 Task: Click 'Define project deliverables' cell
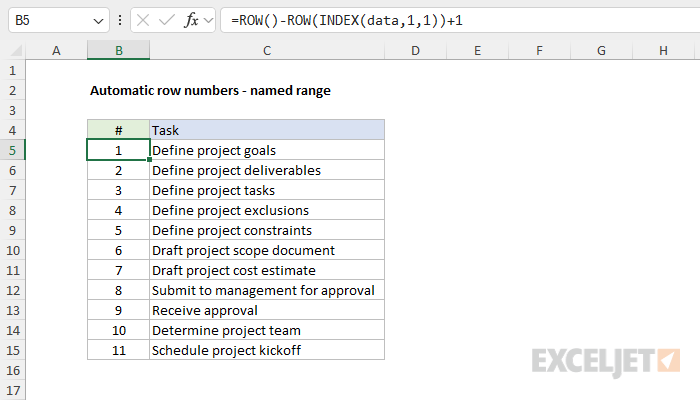(x=267, y=170)
